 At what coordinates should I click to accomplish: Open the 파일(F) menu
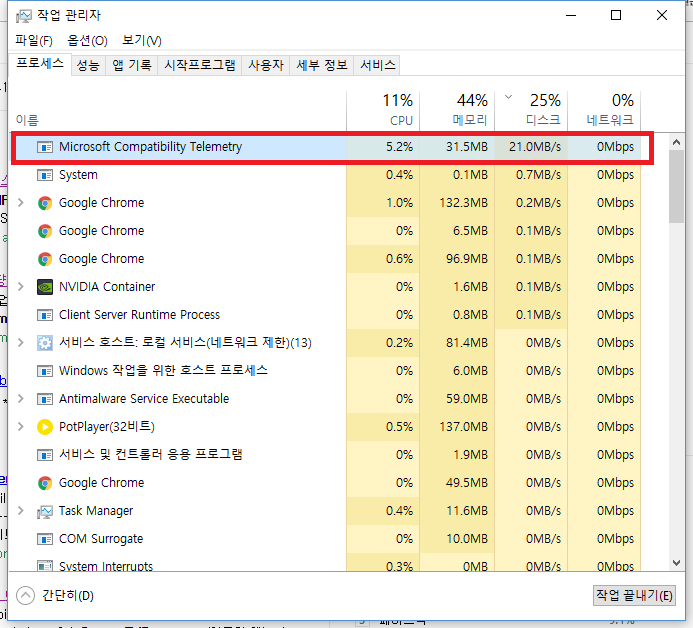pyautogui.click(x=34, y=41)
